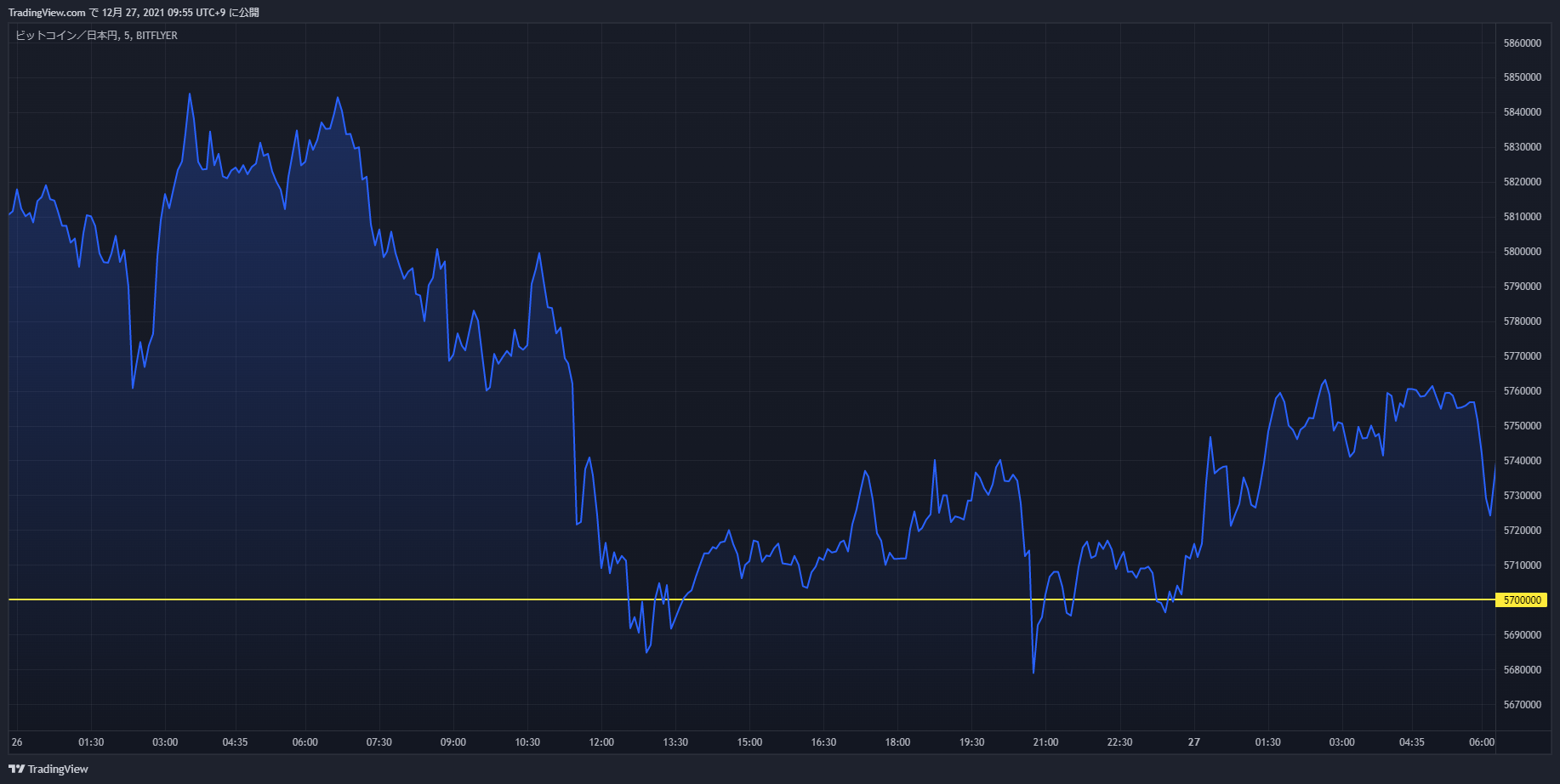Click the 21:00 time axis label
This screenshot has width=1560, height=784.
pos(1045,742)
